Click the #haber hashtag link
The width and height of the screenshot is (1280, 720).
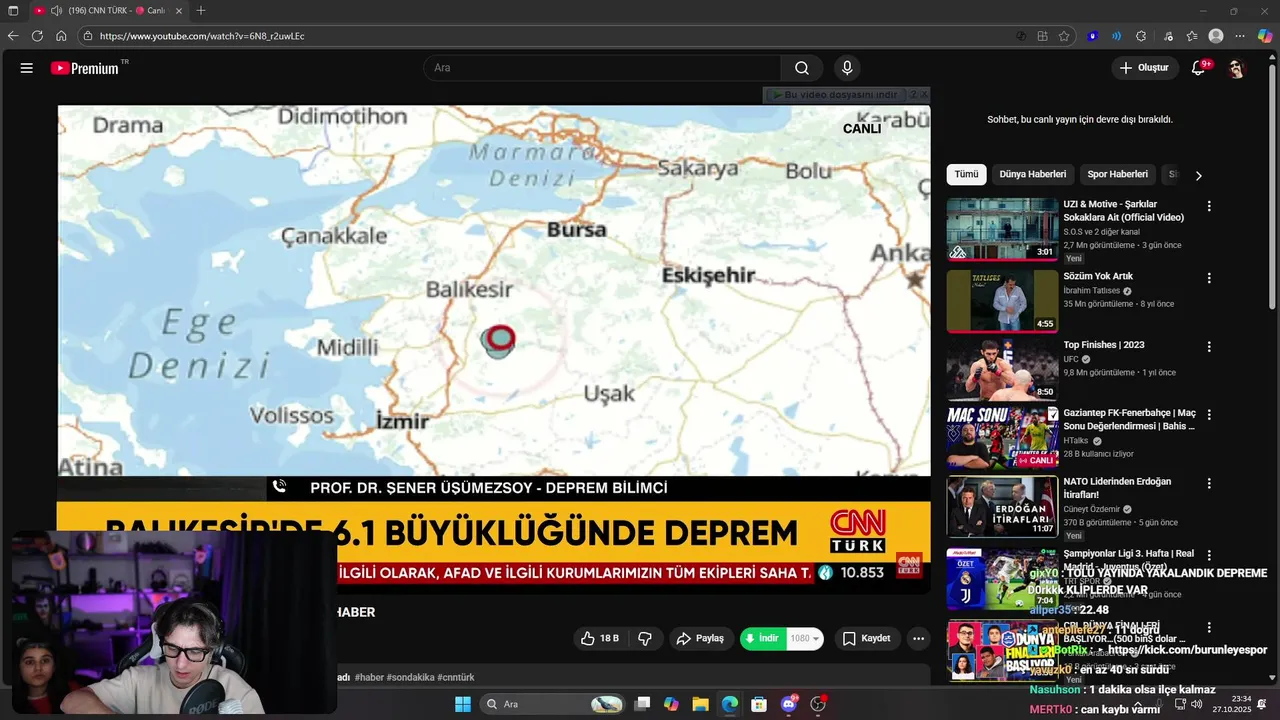point(369,677)
